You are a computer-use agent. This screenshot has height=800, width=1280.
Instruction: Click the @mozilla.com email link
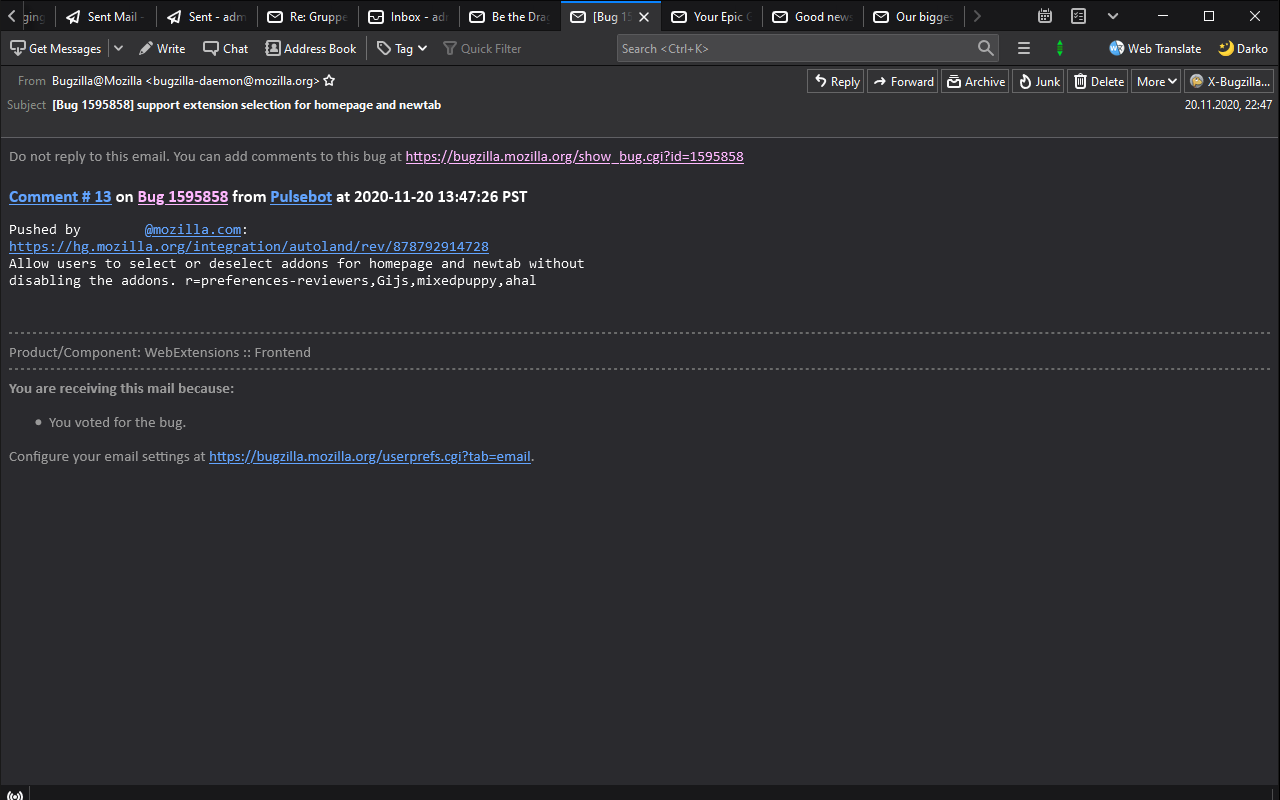click(193, 229)
